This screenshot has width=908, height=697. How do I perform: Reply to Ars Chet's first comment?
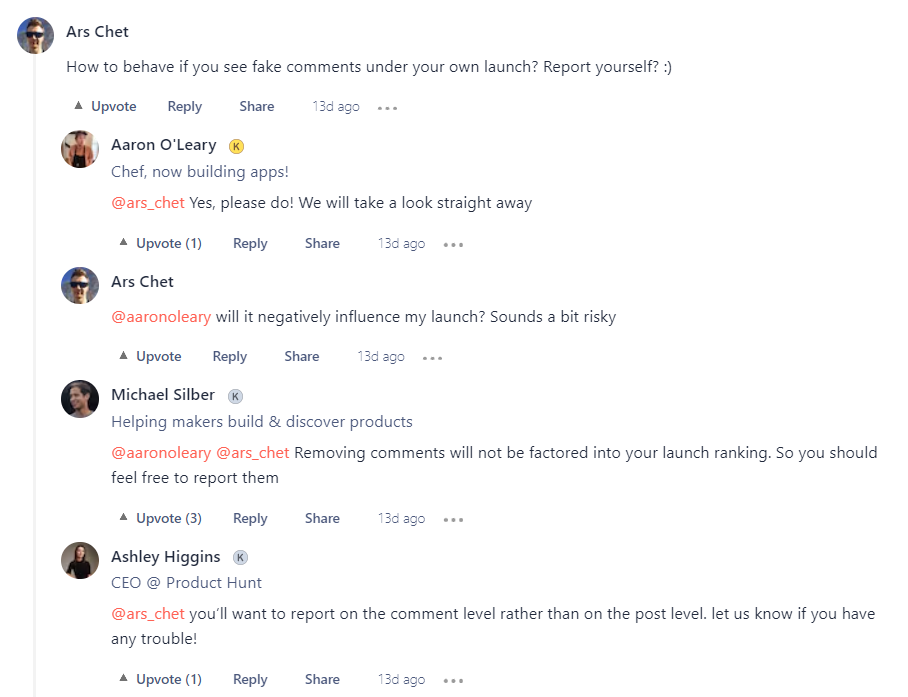pyautogui.click(x=185, y=106)
